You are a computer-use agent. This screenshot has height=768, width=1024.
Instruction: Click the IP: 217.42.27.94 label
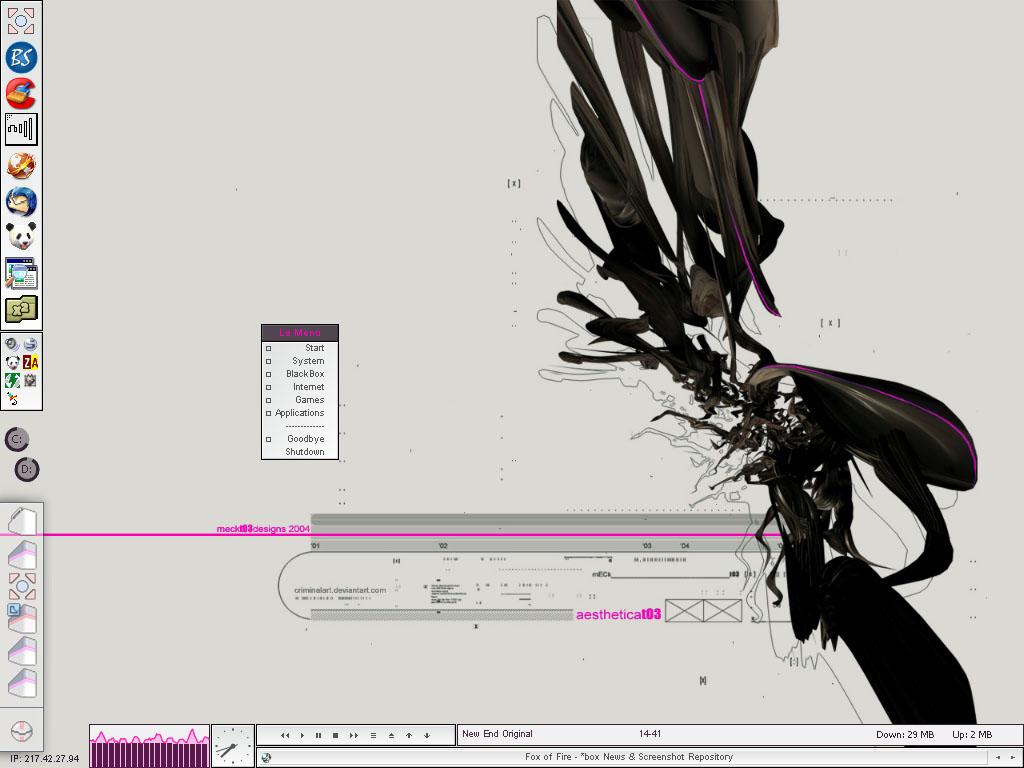44,759
